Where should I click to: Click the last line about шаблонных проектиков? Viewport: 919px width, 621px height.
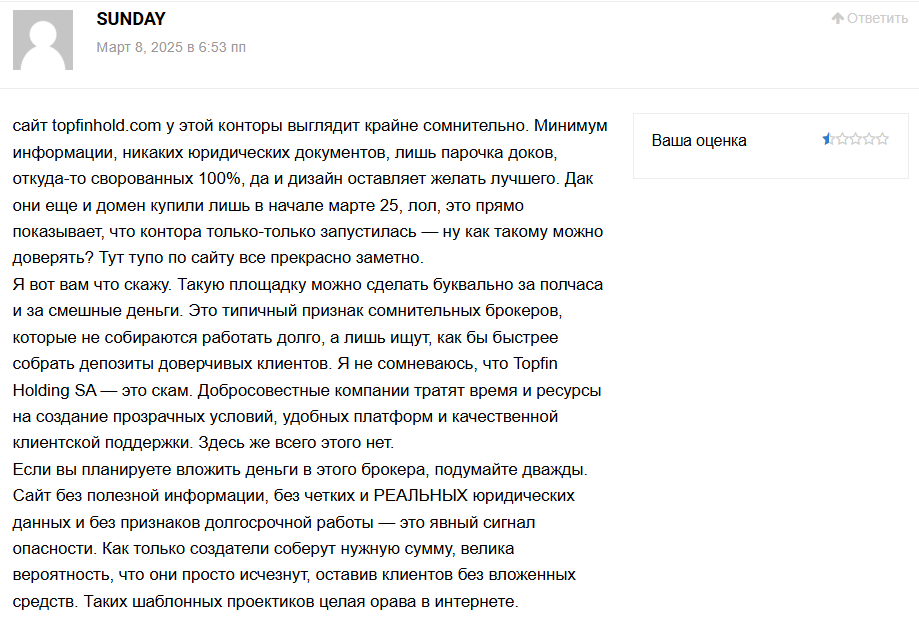pos(266,602)
